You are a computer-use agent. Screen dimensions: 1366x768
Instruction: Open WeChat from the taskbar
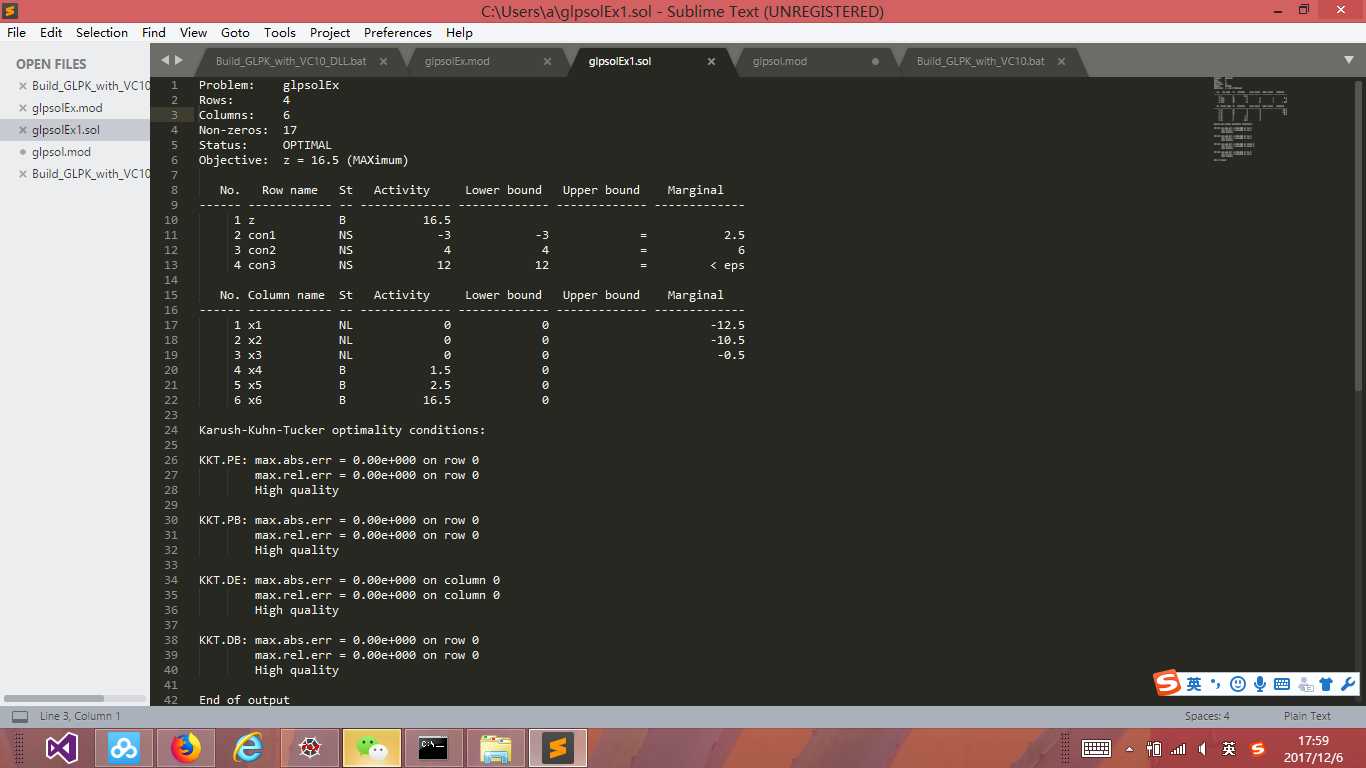(372, 748)
